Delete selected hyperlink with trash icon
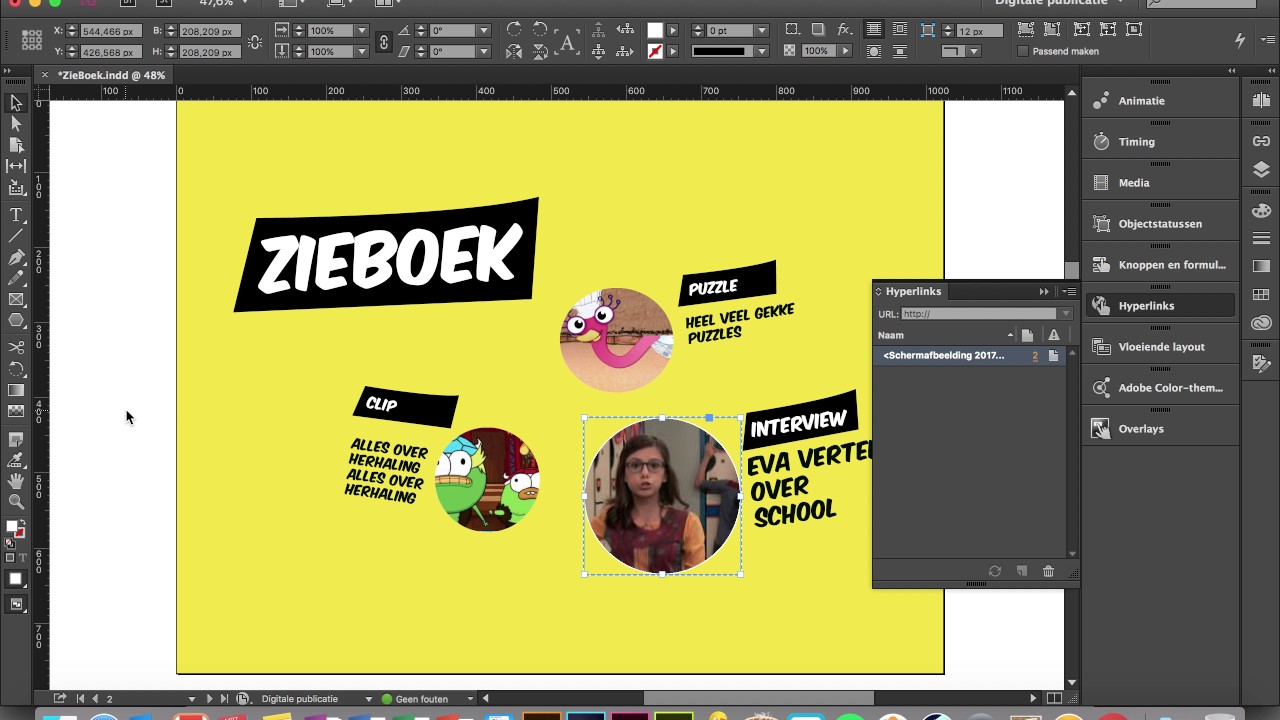Image resolution: width=1280 pixels, height=720 pixels. pyautogui.click(x=1048, y=571)
